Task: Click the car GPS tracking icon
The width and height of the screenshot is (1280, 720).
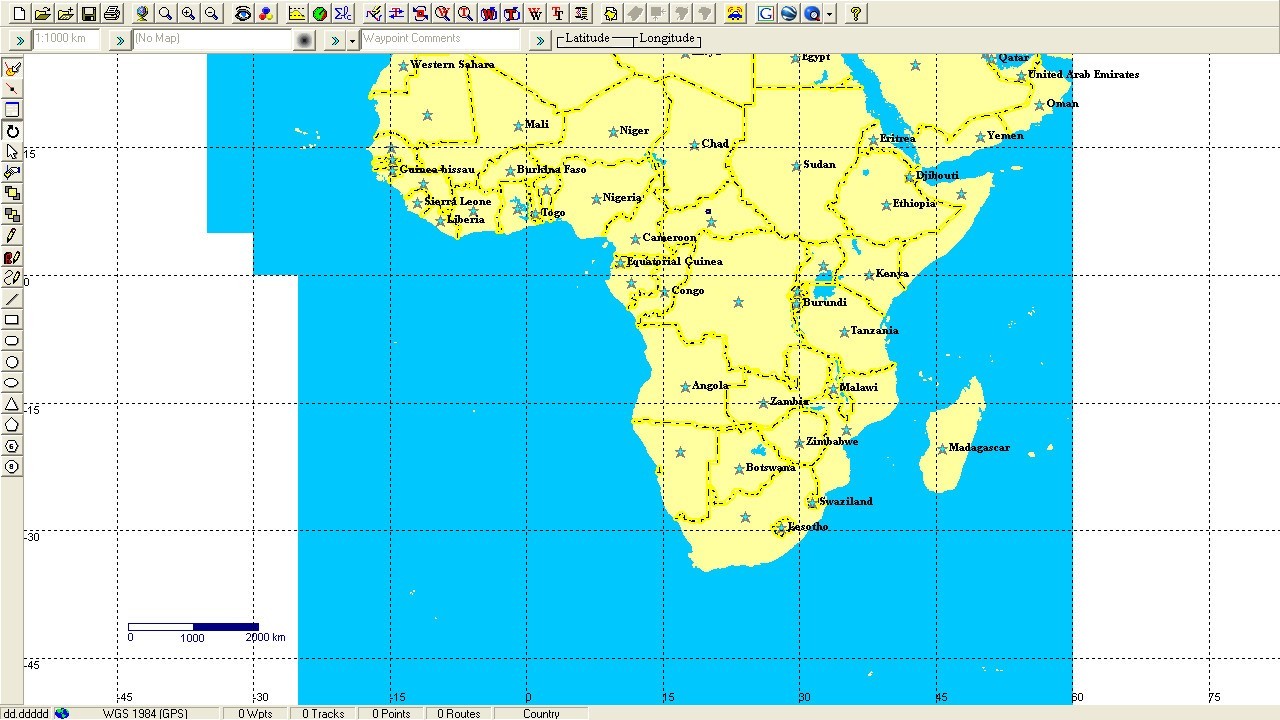Action: [735, 14]
